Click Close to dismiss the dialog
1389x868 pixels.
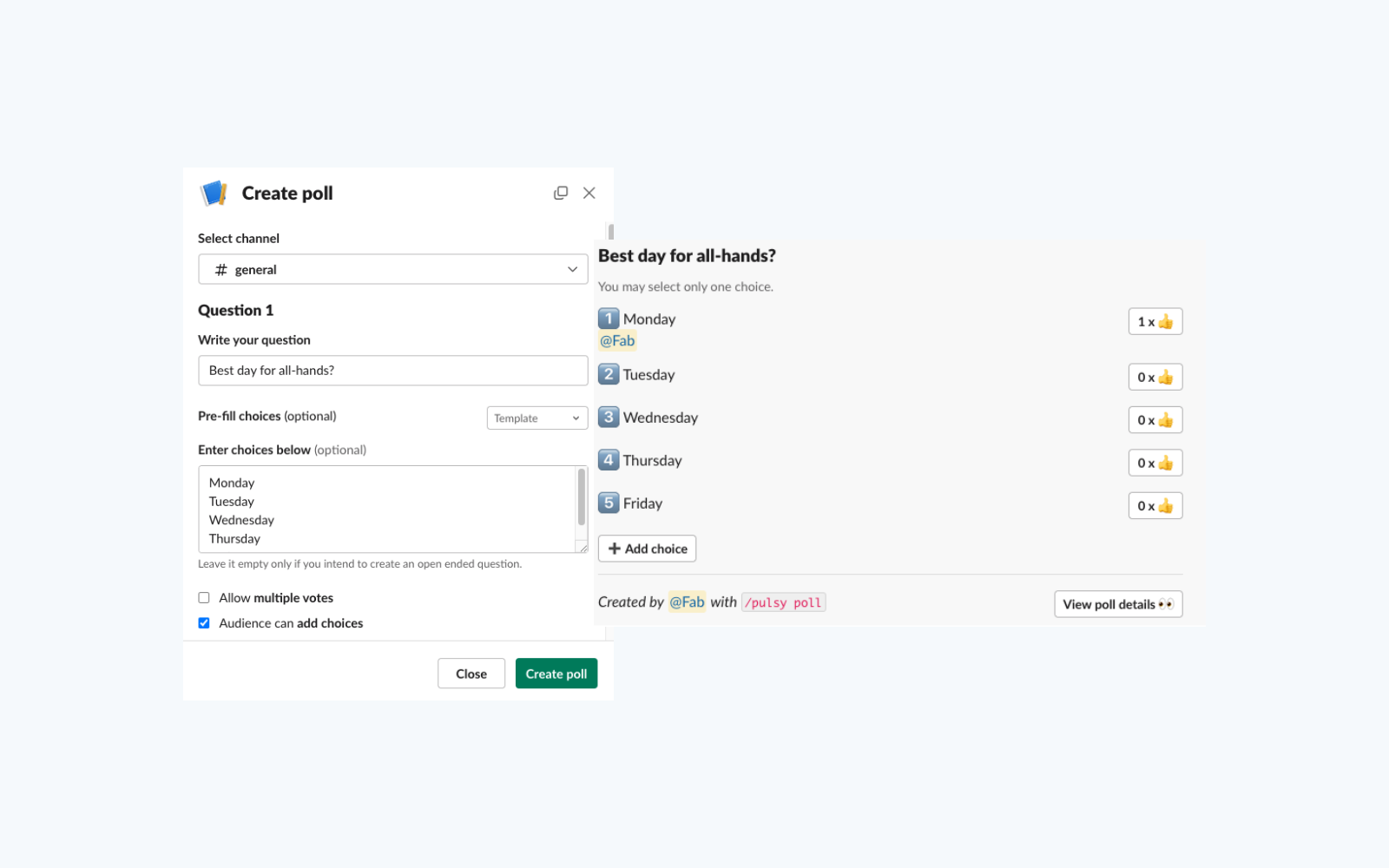(x=471, y=673)
